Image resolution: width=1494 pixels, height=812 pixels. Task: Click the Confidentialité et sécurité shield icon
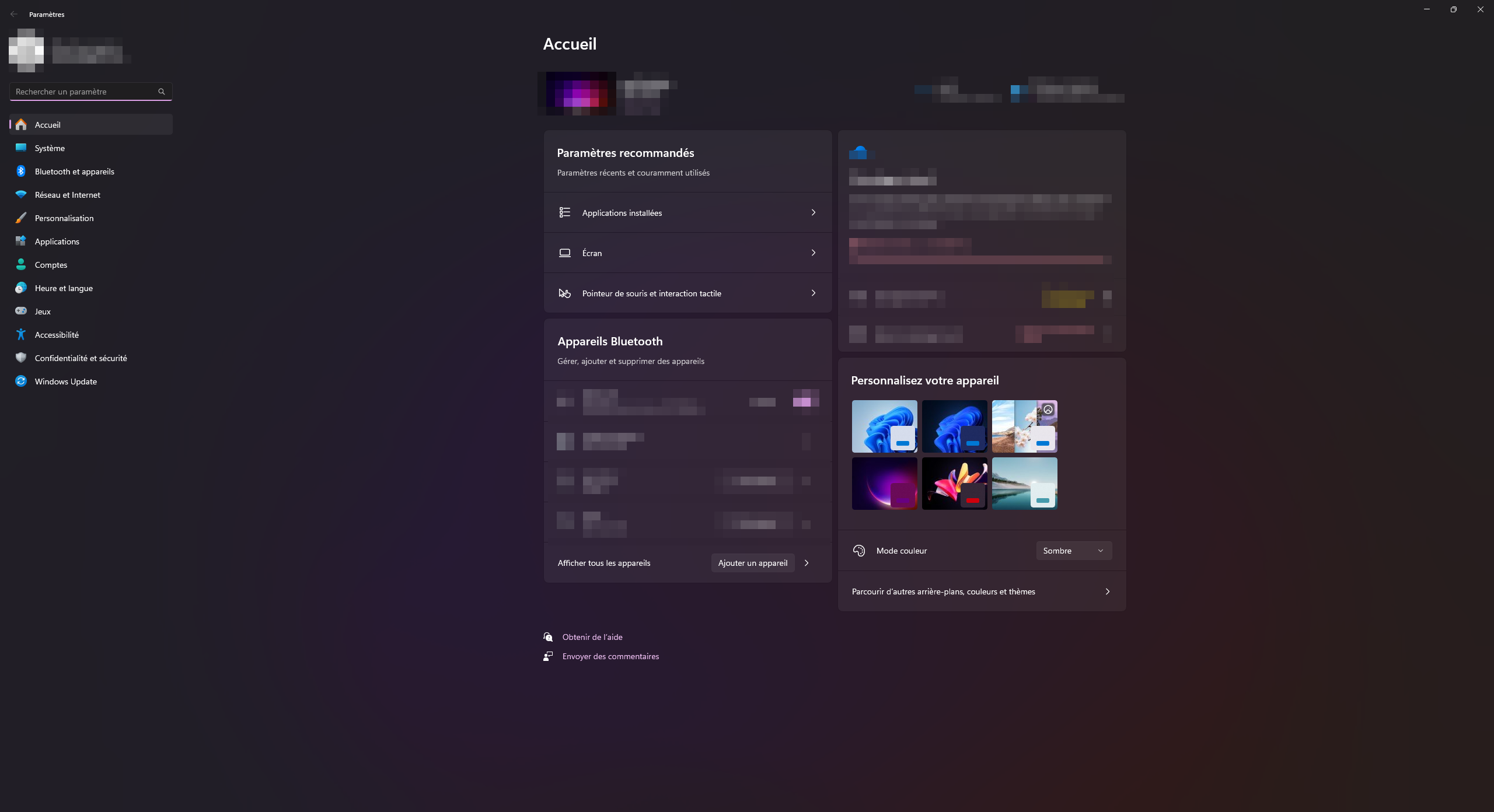pos(21,358)
